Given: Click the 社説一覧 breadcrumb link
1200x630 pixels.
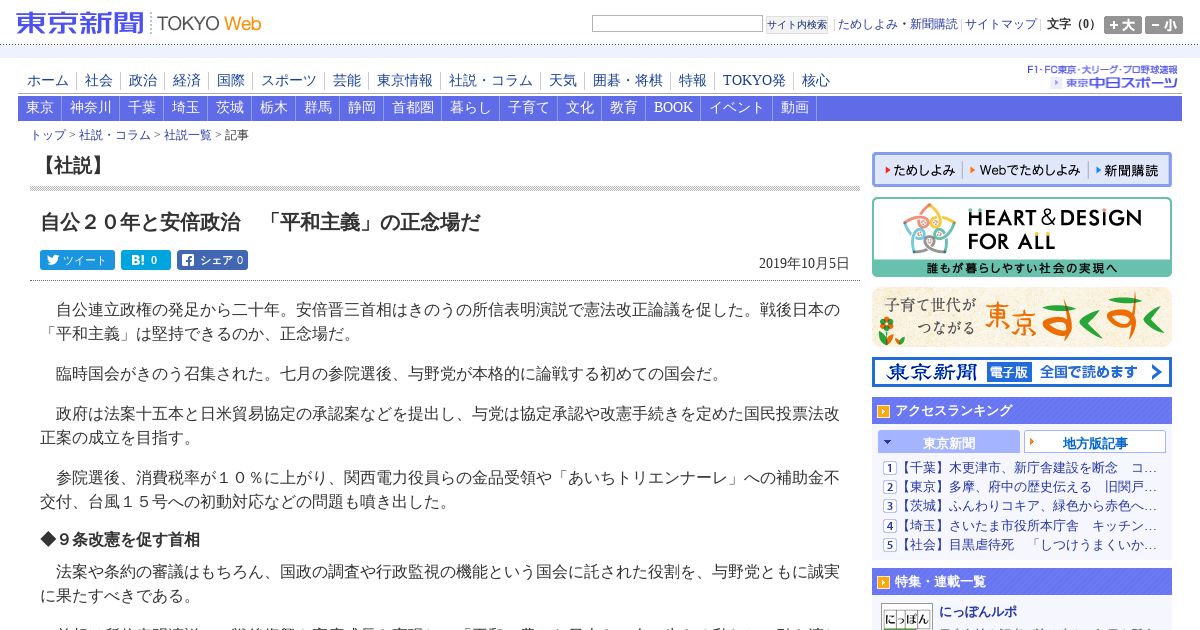Looking at the screenshot, I should (188, 135).
